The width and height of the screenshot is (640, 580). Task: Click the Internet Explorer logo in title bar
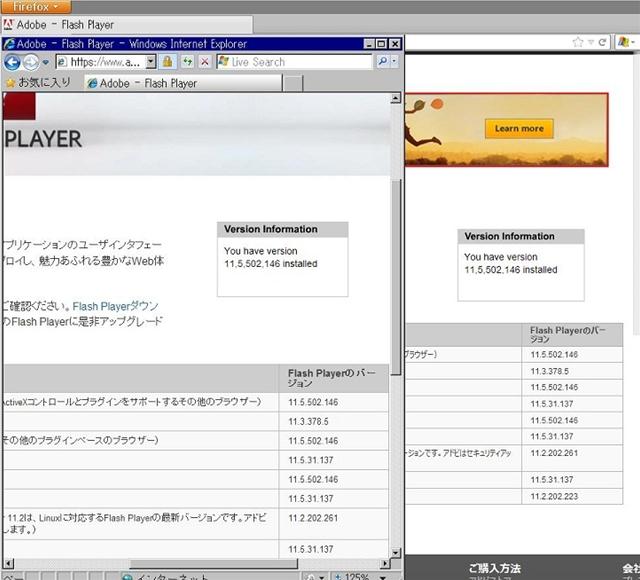click(x=9, y=44)
